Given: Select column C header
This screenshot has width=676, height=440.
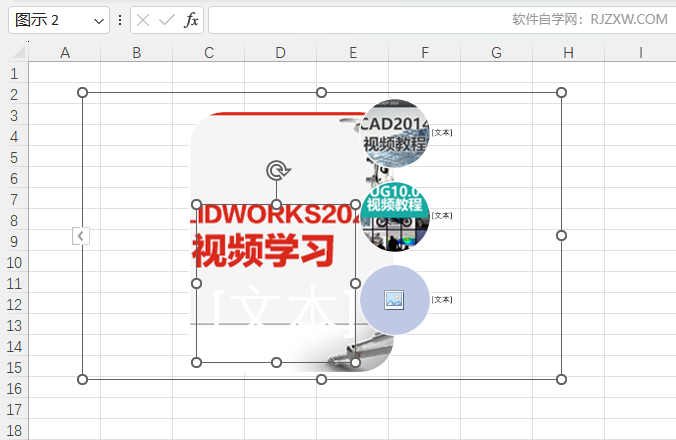Looking at the screenshot, I should [x=209, y=53].
